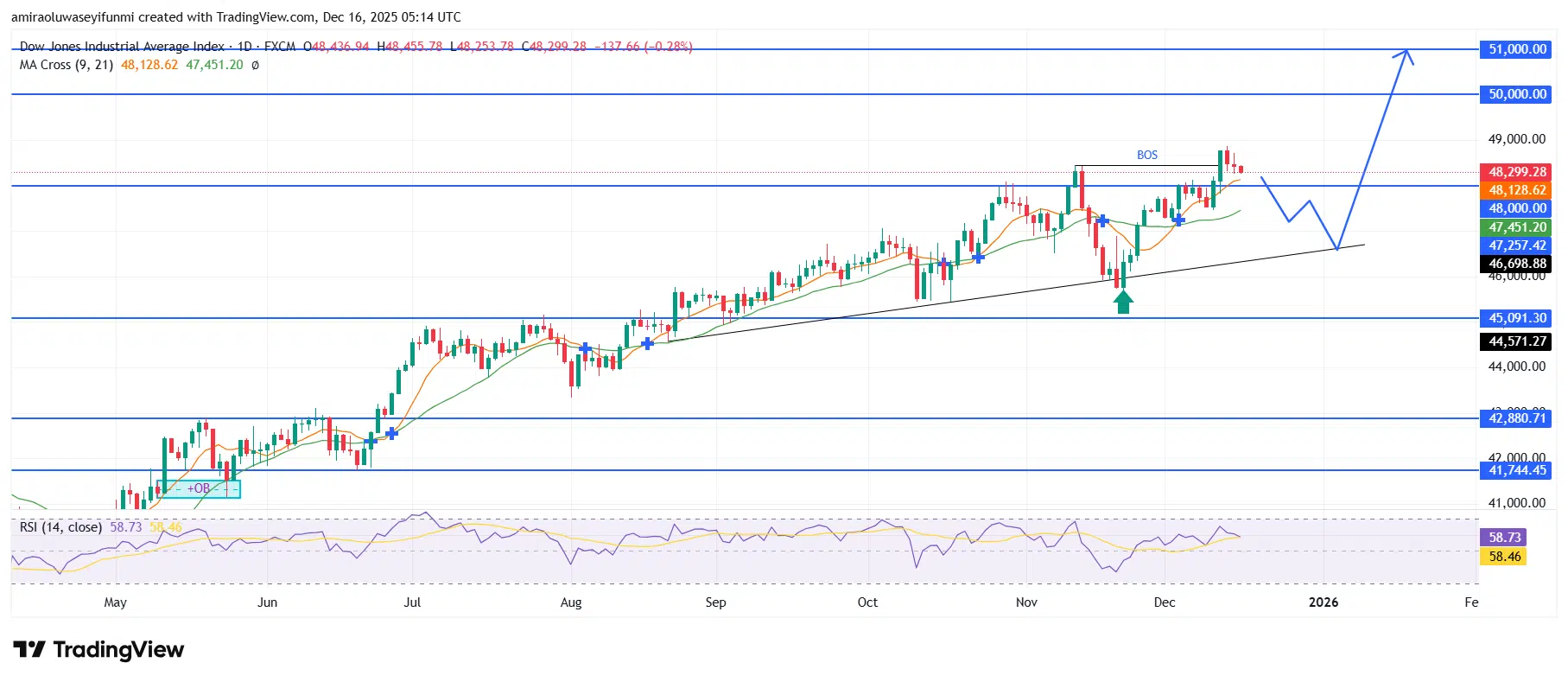The width and height of the screenshot is (1568, 682).
Task: Click the black 46,698.88 price tag
Action: 1517,264
